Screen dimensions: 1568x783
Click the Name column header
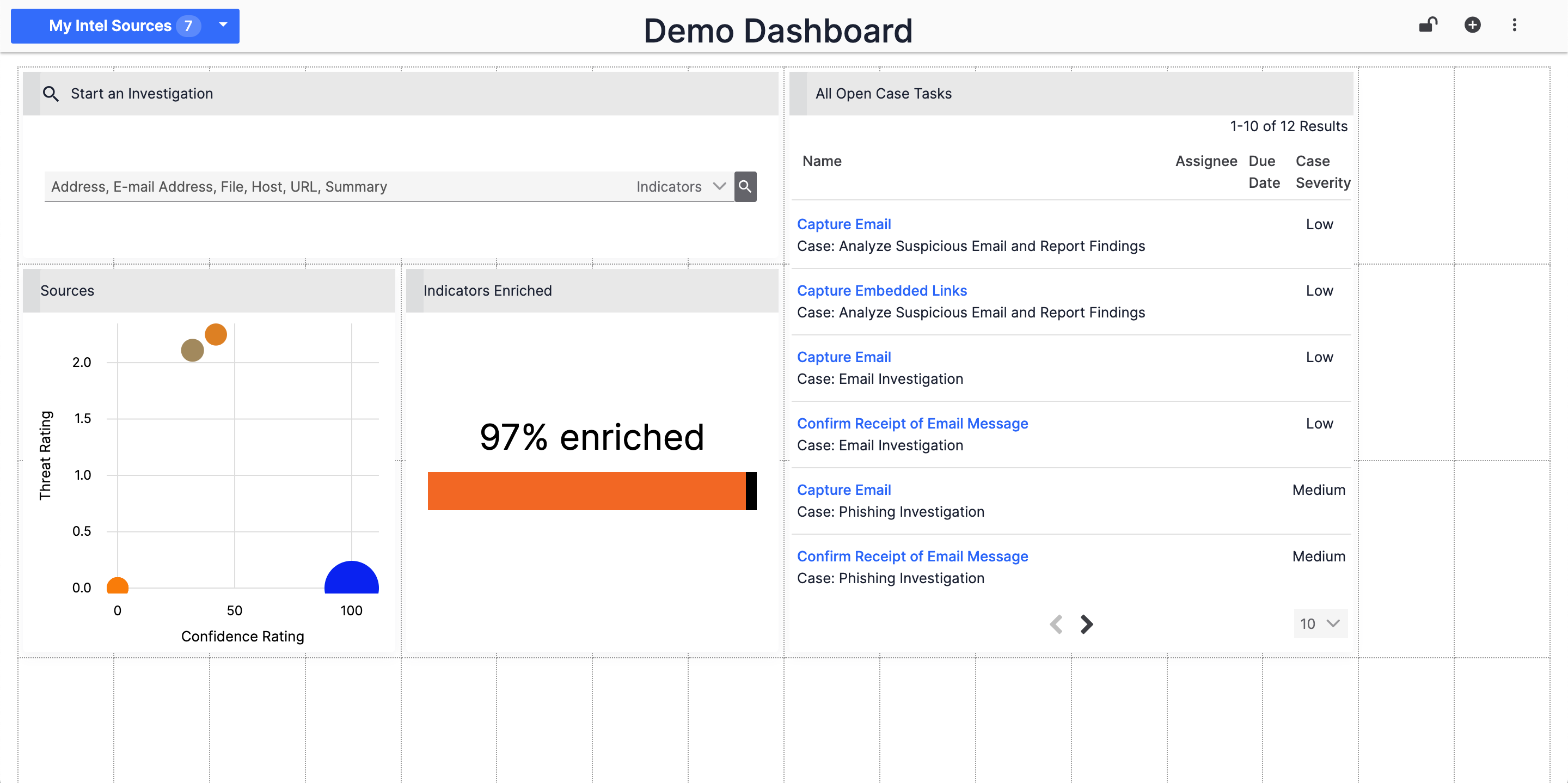pyautogui.click(x=822, y=161)
